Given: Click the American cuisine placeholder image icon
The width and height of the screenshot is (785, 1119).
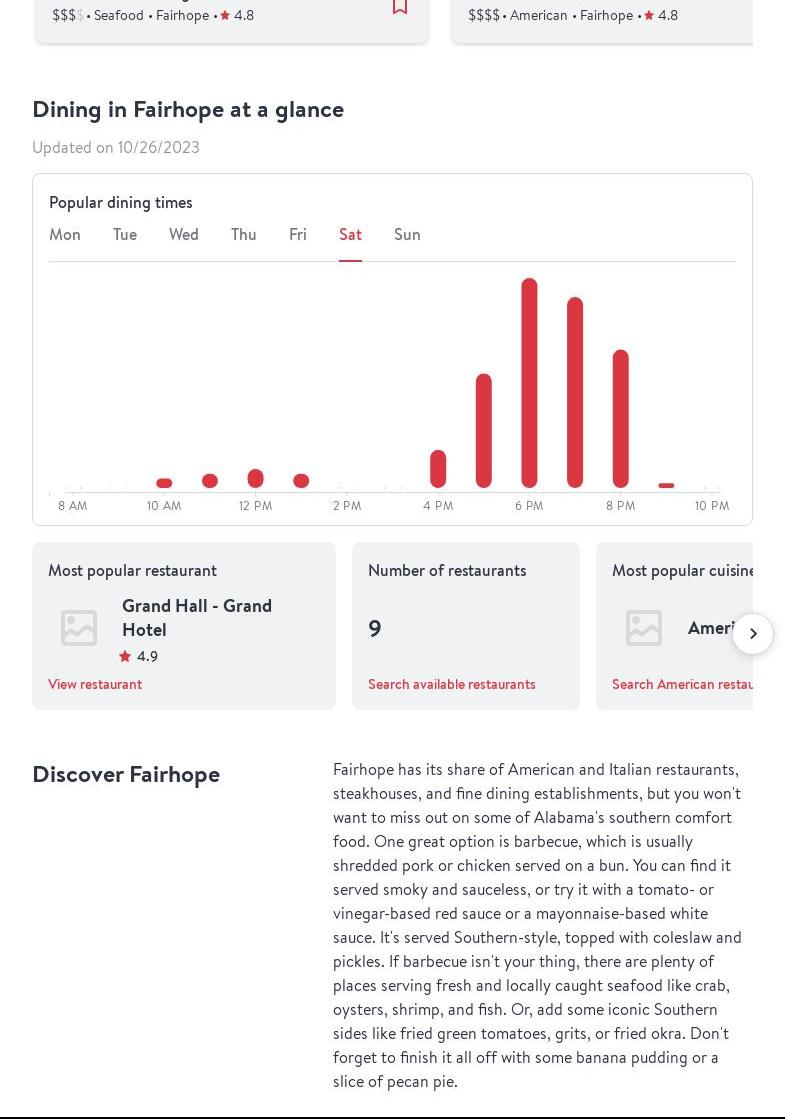Looking at the screenshot, I should (644, 628).
